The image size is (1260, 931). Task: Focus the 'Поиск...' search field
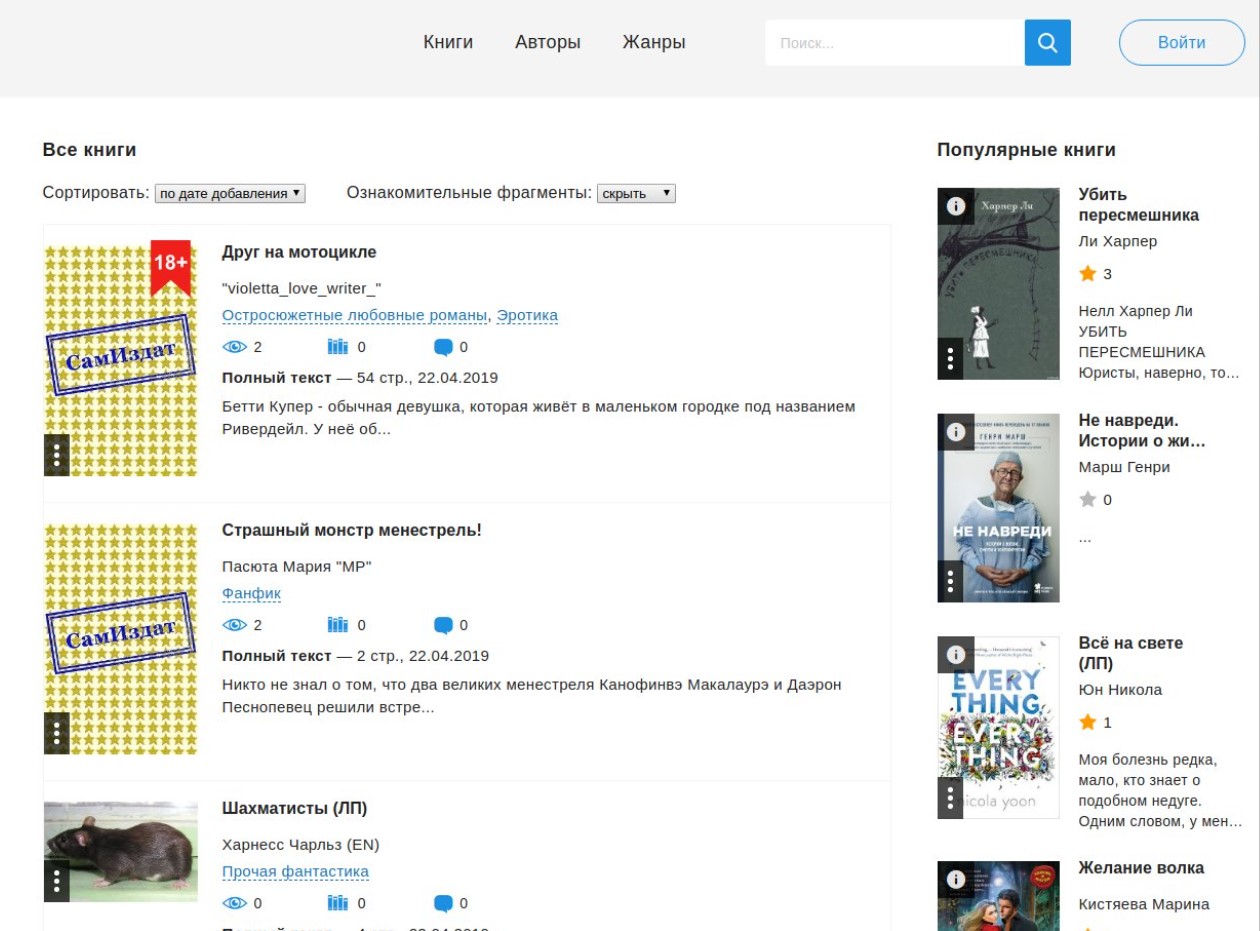(x=894, y=43)
